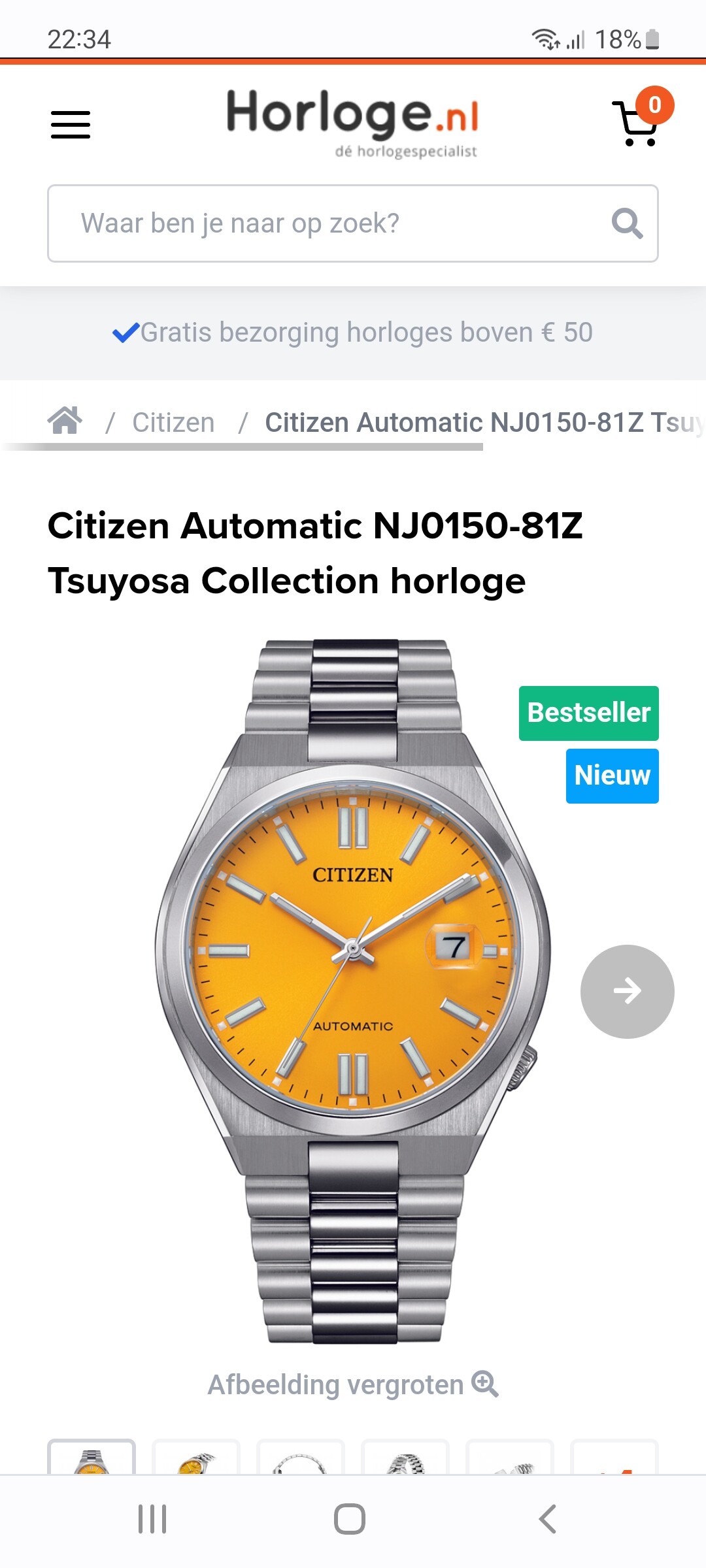Click the Horloge.nl logo
The width and height of the screenshot is (706, 1568).
point(352,123)
